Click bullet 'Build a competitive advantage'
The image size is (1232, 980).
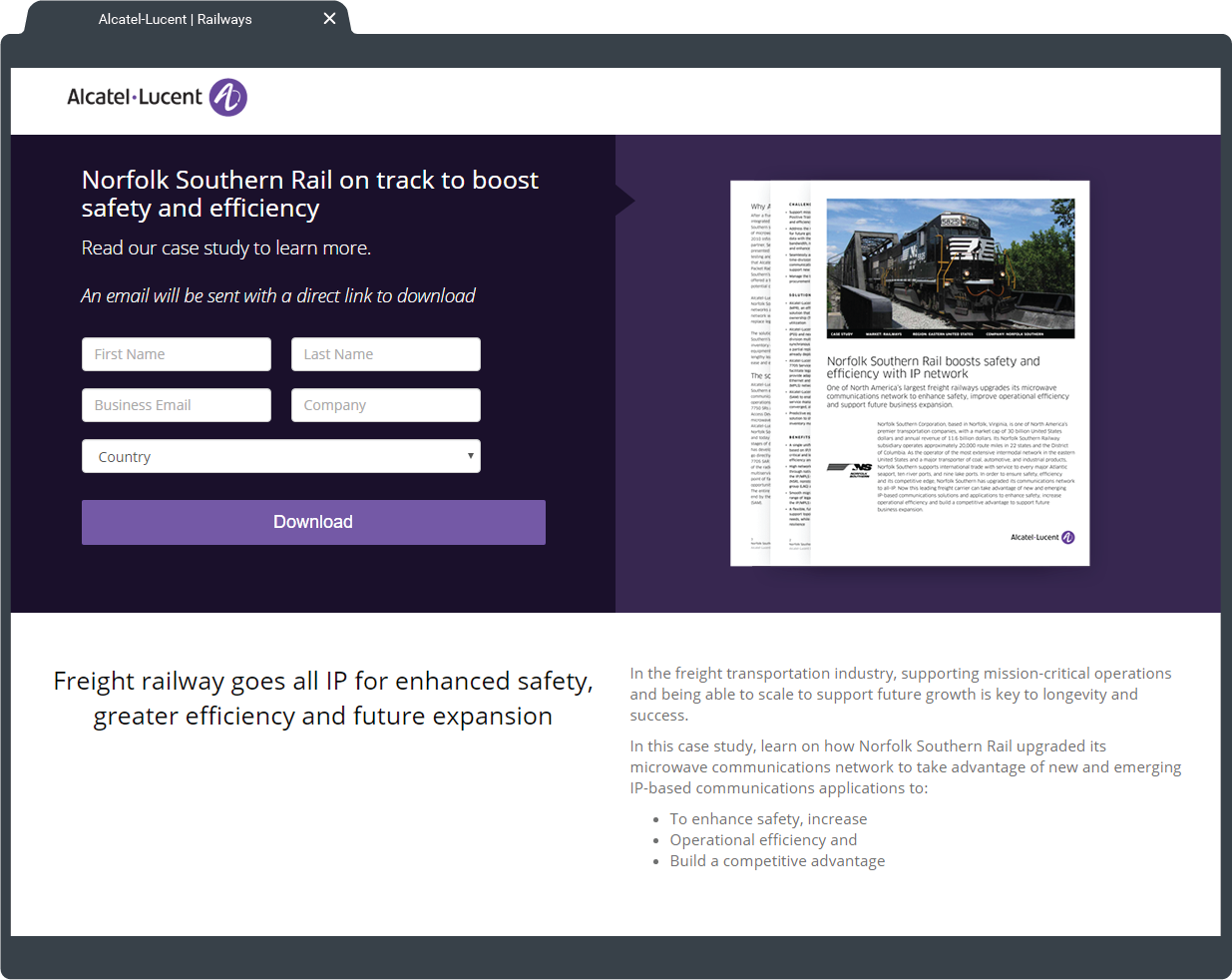[777, 861]
